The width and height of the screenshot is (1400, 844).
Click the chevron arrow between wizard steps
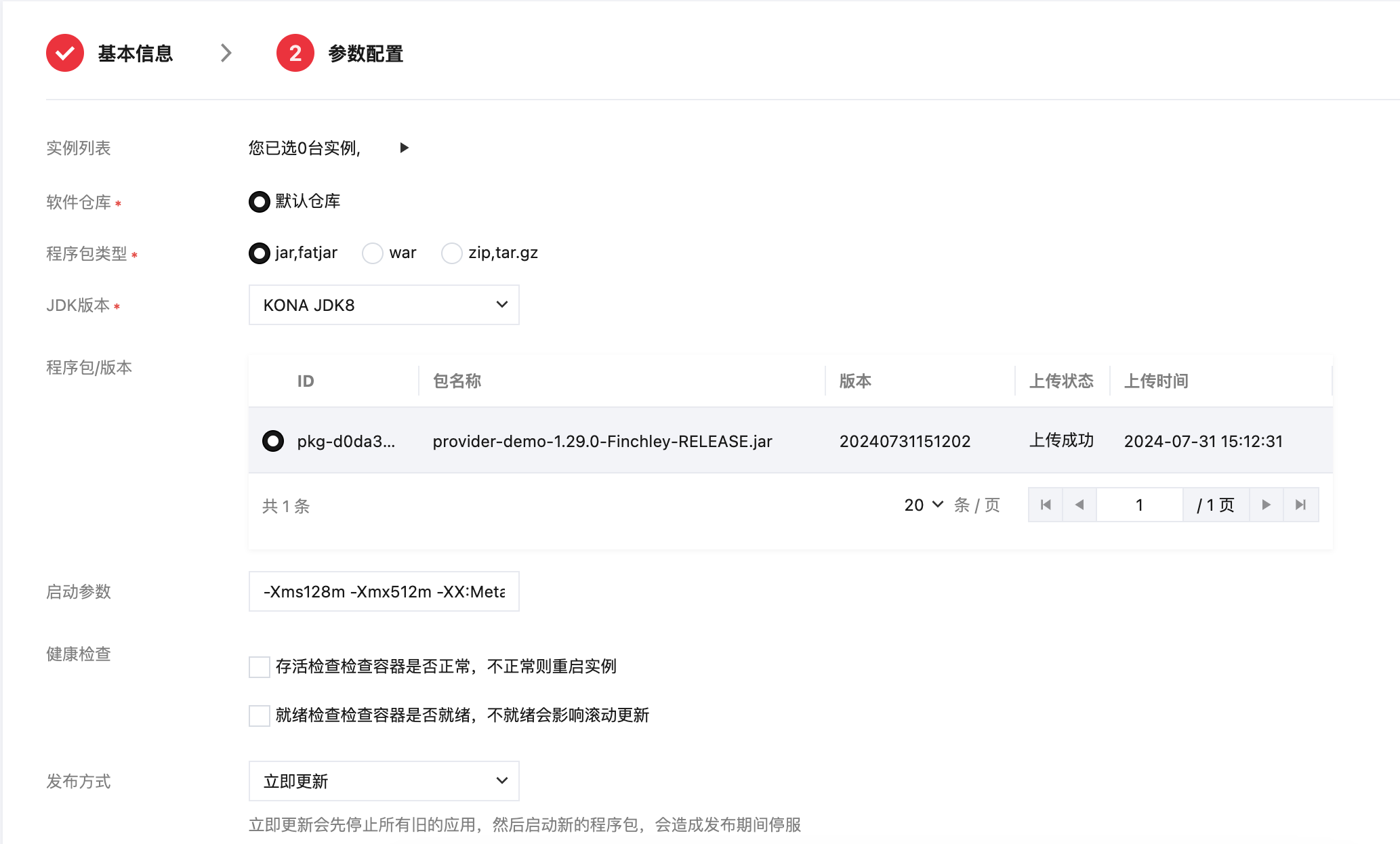[x=226, y=53]
